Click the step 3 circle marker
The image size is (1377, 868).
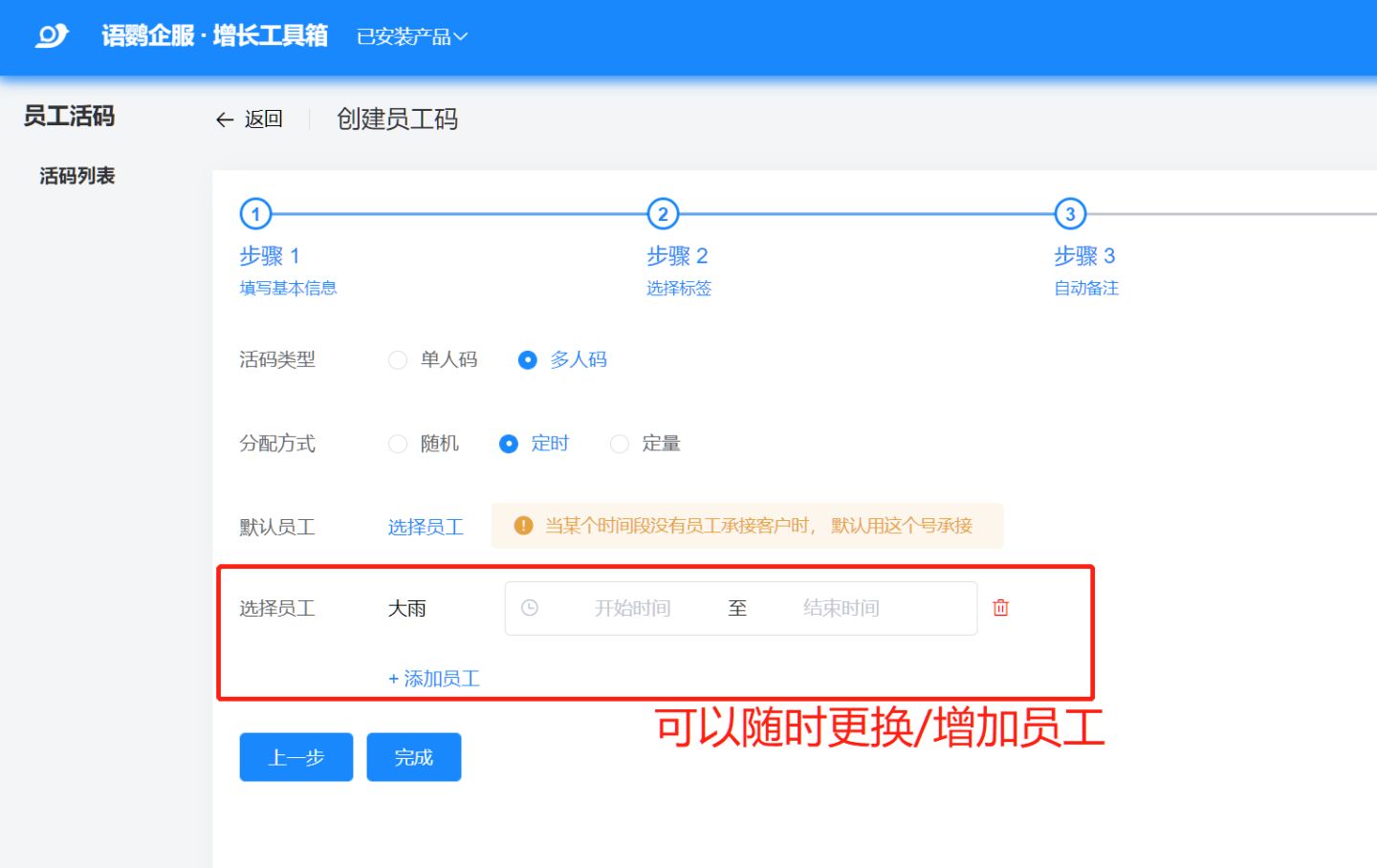[x=1070, y=214]
